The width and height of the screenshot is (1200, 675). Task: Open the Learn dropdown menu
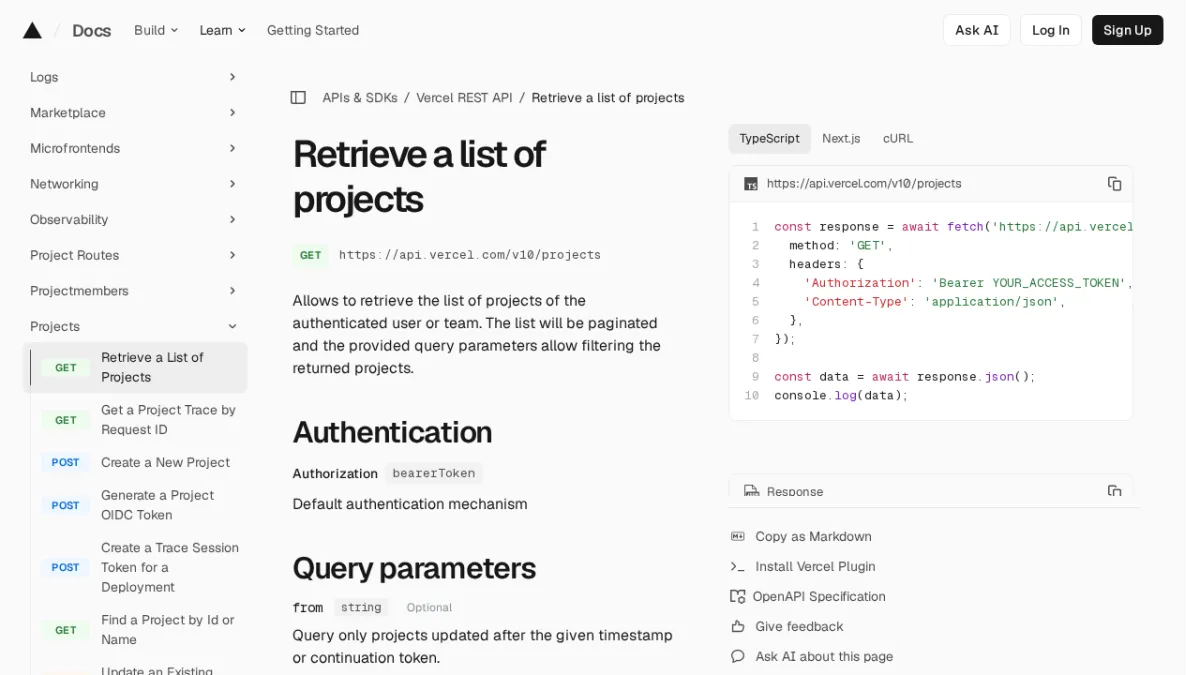click(x=222, y=30)
